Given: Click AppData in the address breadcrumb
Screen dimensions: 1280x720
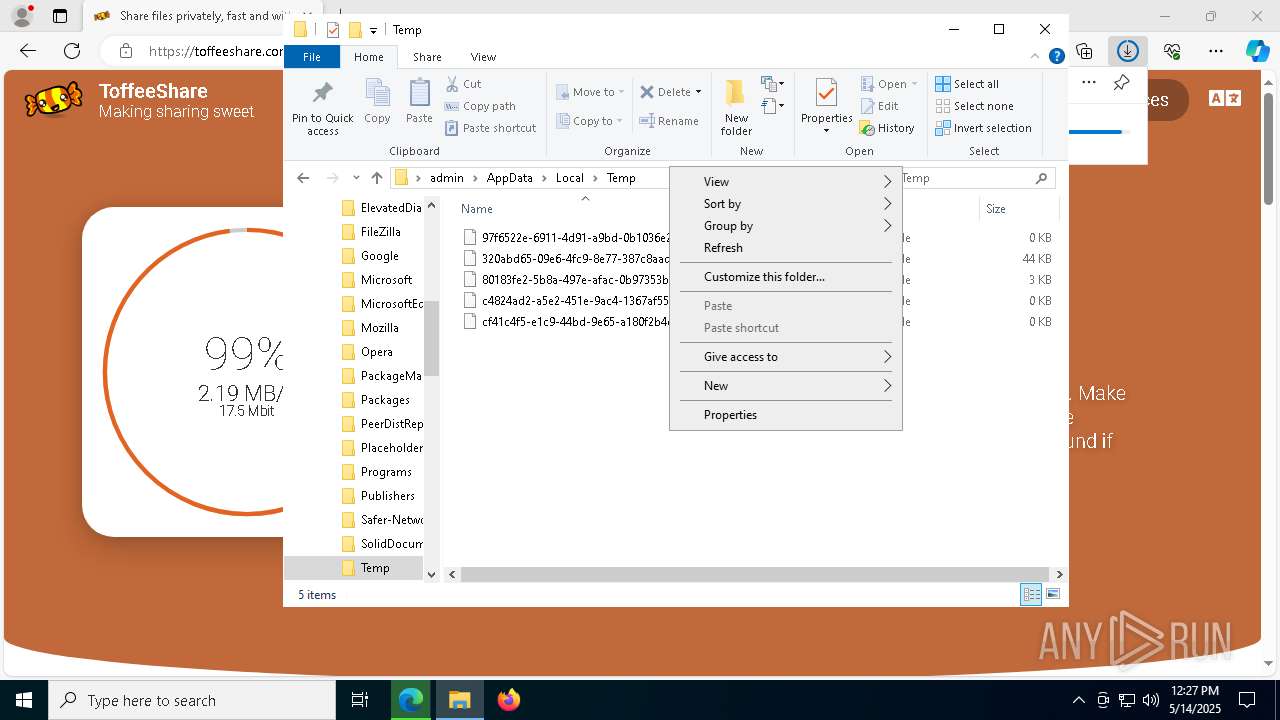Looking at the screenshot, I should pyautogui.click(x=509, y=178).
